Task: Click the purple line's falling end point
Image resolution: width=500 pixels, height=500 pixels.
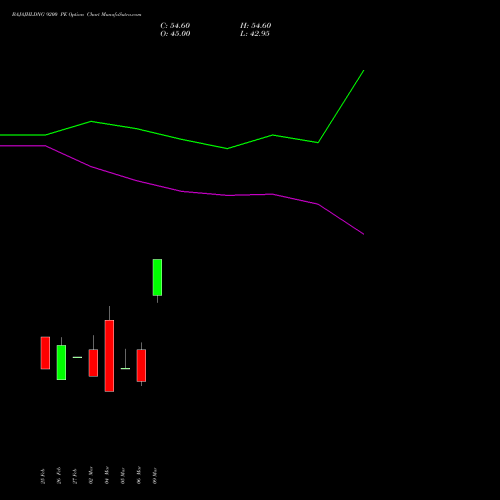Action: pos(363,234)
